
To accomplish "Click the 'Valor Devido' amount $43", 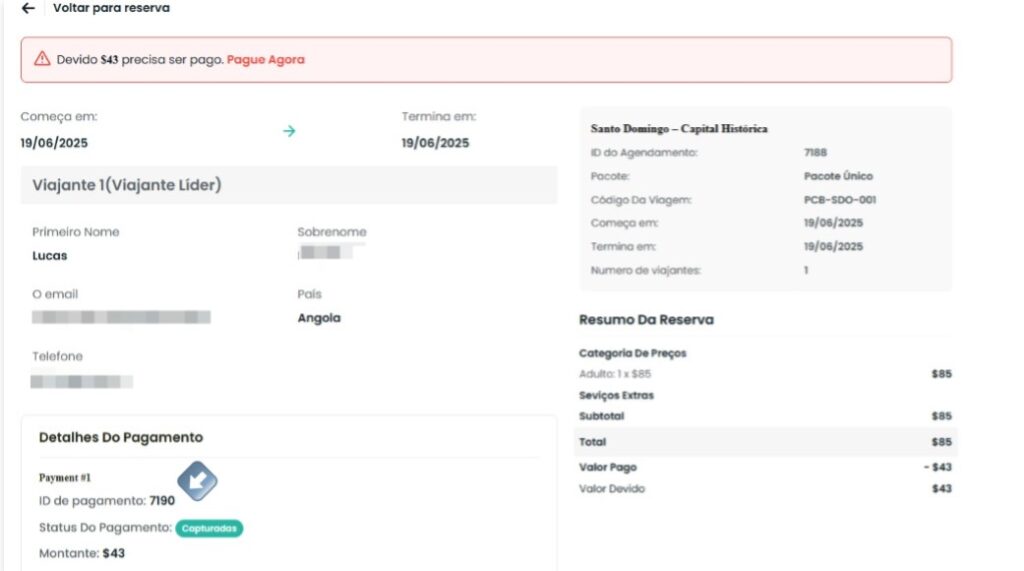I will (x=941, y=489).
